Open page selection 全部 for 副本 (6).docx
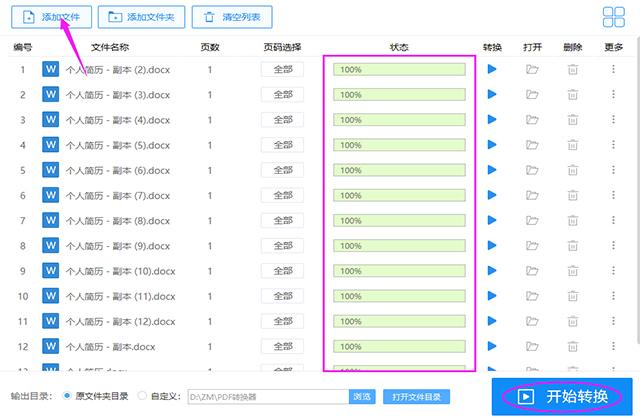Screen dimensions: 640x420 (282, 170)
